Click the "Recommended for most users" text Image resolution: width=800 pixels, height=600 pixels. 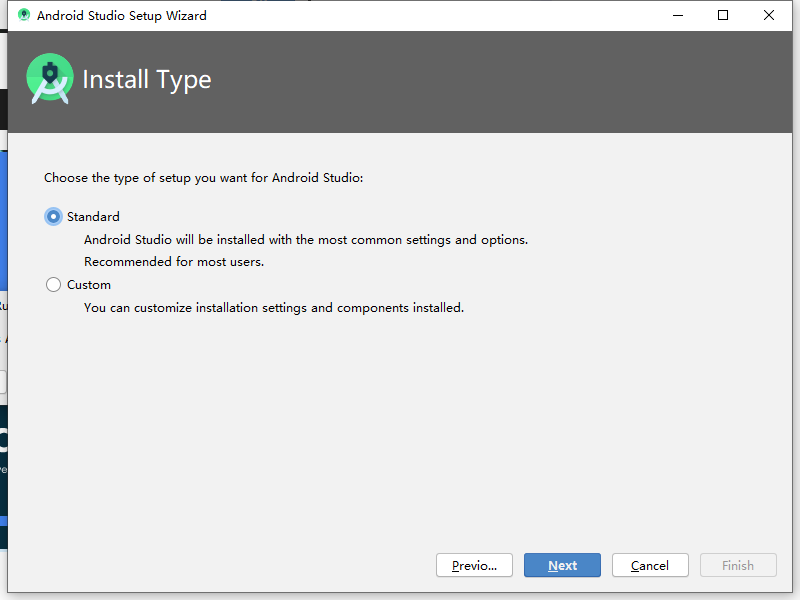[174, 262]
